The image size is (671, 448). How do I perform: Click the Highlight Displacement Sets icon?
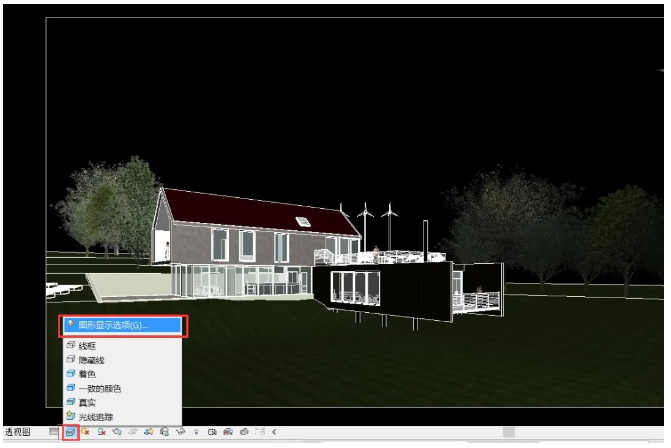pyautogui.click(x=244, y=432)
